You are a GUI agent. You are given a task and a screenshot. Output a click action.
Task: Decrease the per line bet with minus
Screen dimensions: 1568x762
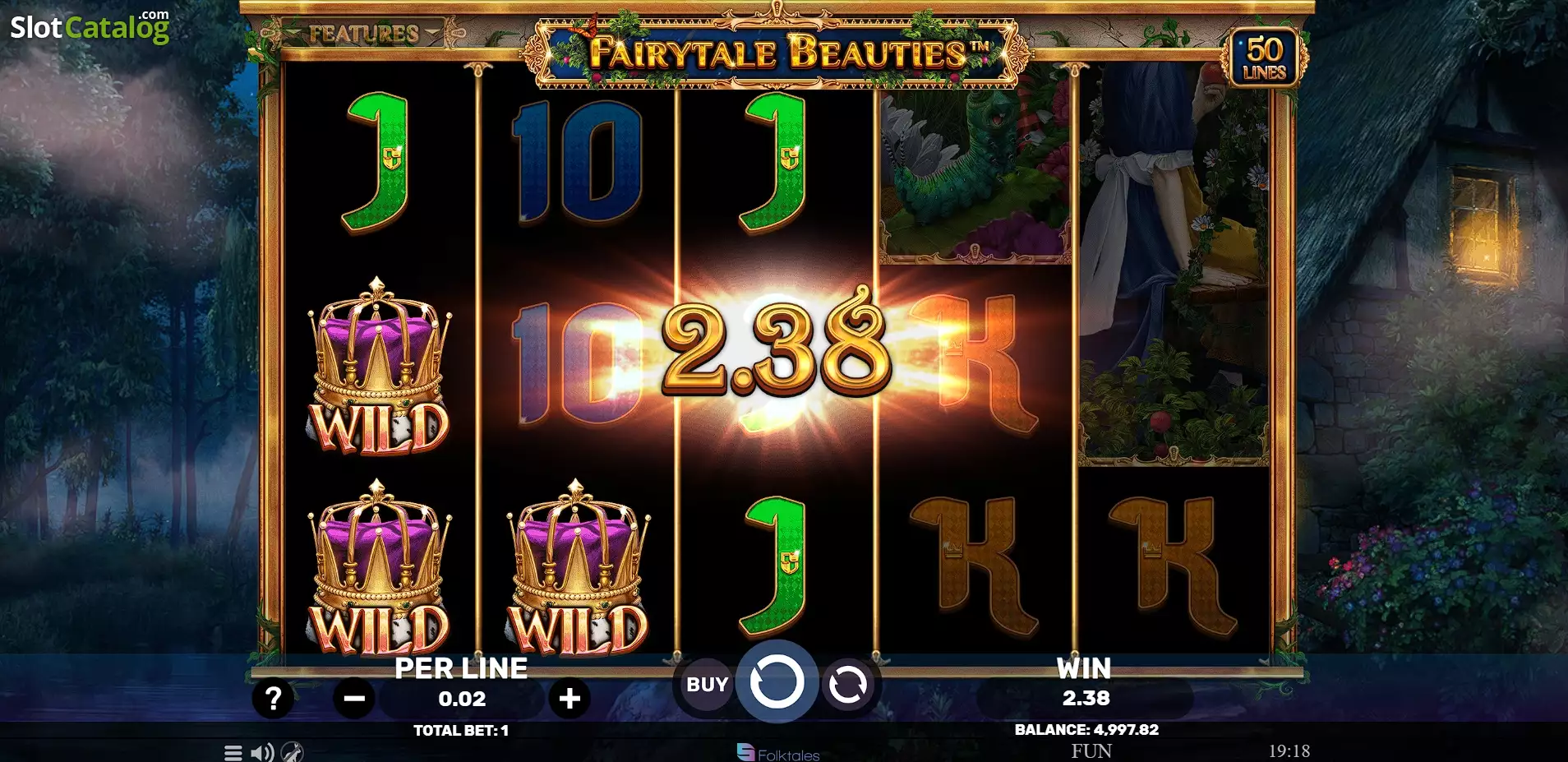click(x=354, y=699)
